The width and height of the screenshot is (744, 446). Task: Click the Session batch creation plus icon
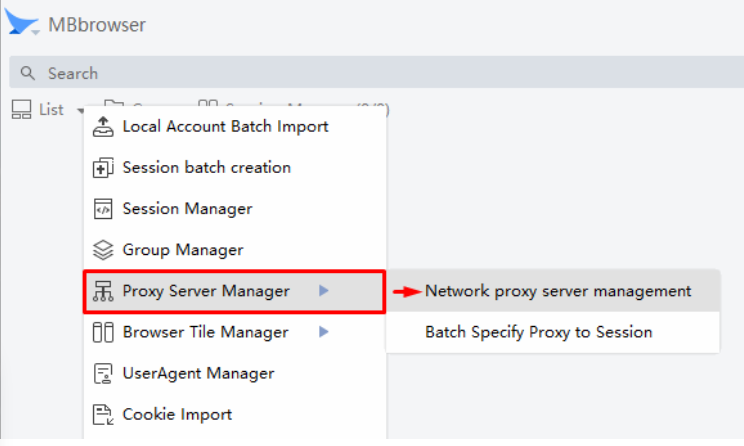103,168
